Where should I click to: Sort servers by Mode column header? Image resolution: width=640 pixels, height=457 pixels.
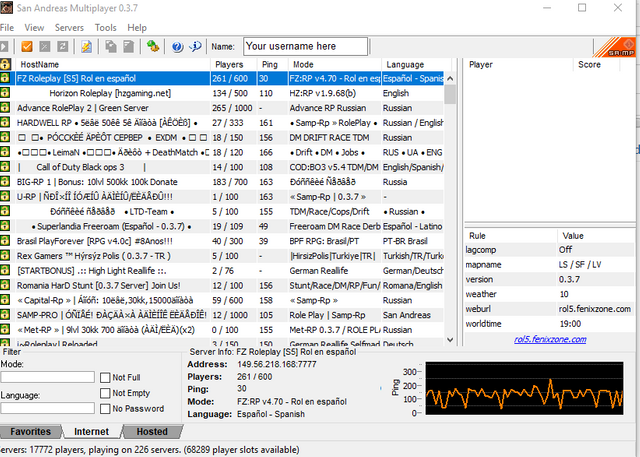click(x=335, y=64)
